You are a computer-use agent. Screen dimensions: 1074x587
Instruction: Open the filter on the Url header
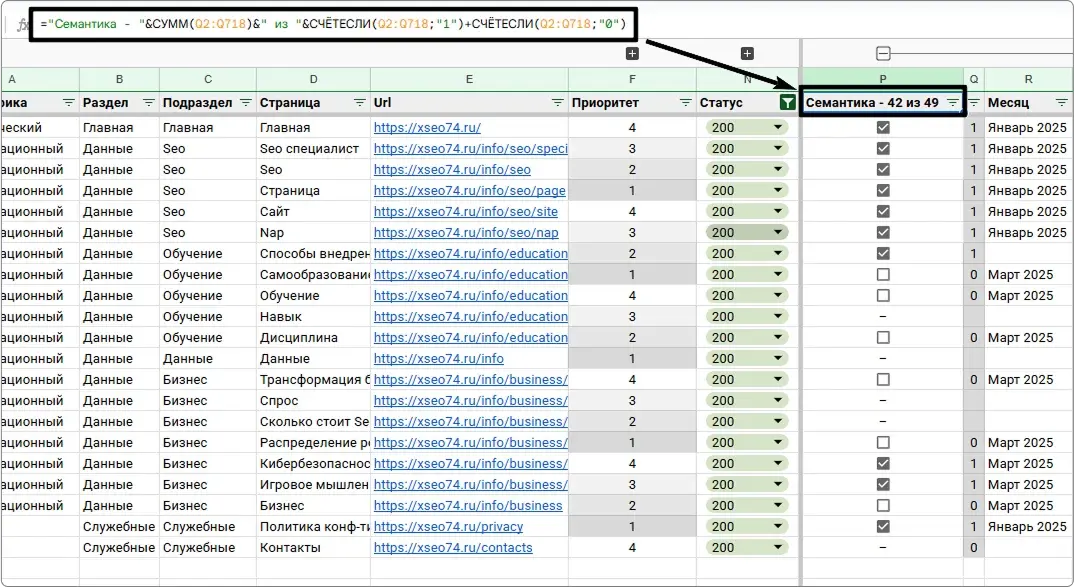[x=558, y=103]
